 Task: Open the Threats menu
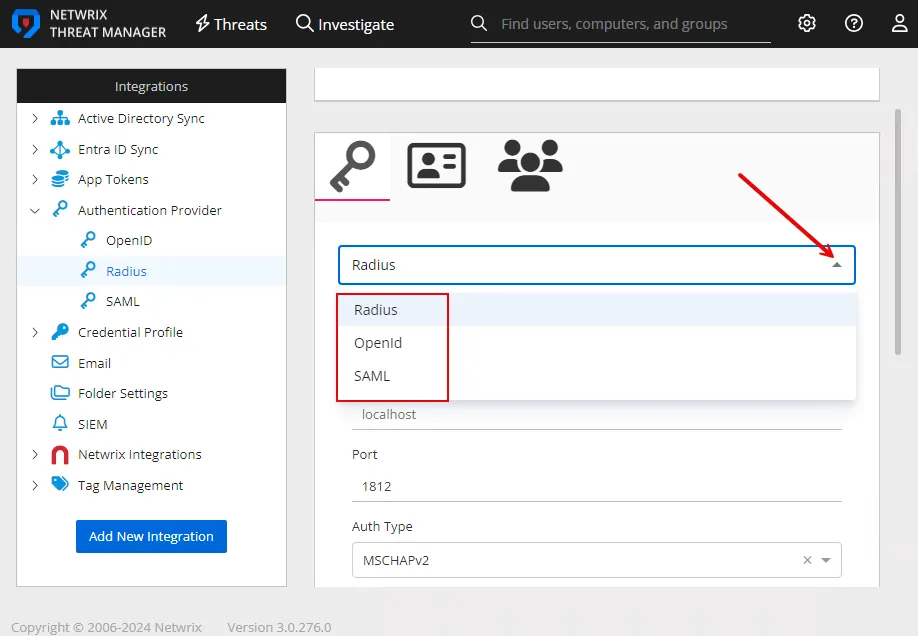point(231,24)
